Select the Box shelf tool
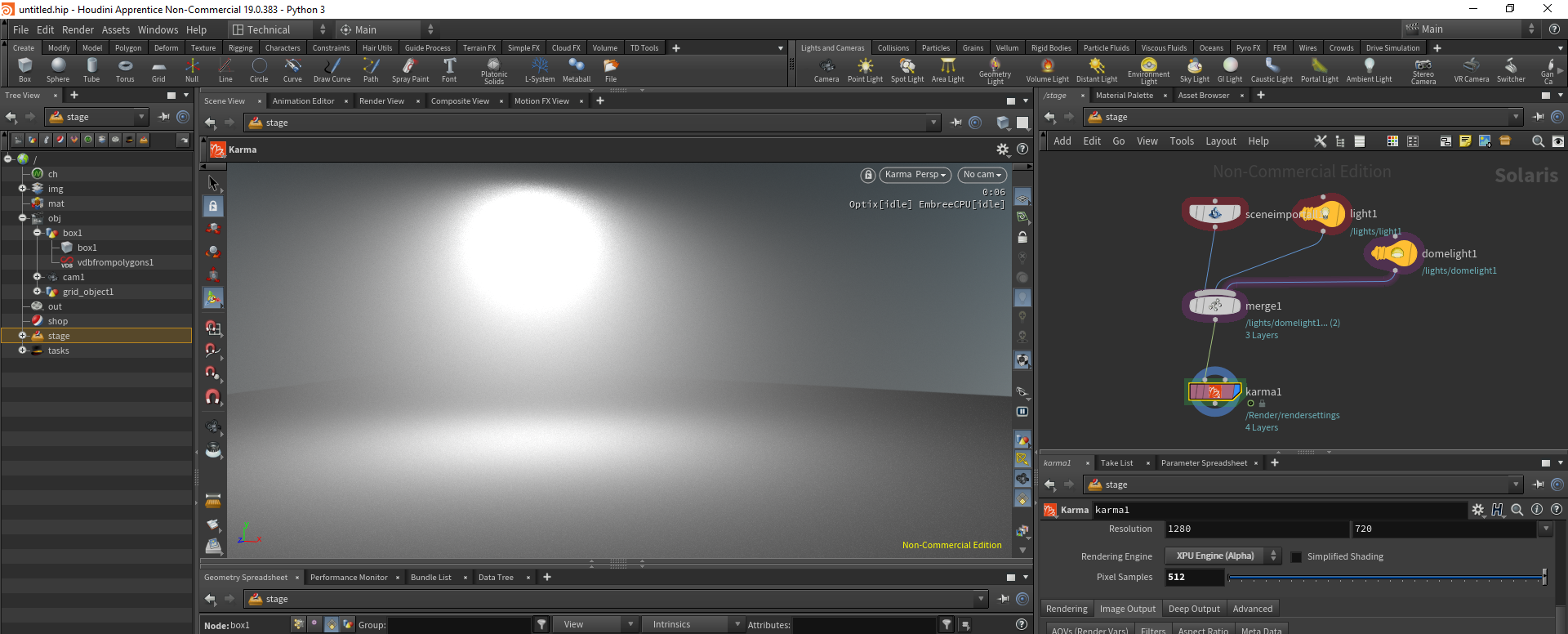The image size is (1568, 634). pyautogui.click(x=24, y=70)
